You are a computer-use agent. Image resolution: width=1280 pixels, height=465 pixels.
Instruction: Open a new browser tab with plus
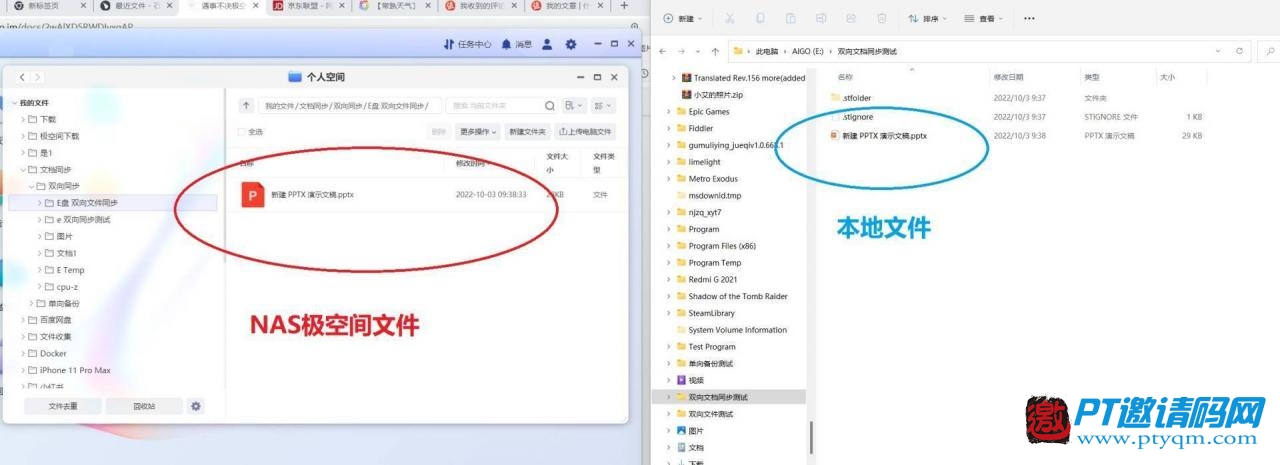(624, 6)
